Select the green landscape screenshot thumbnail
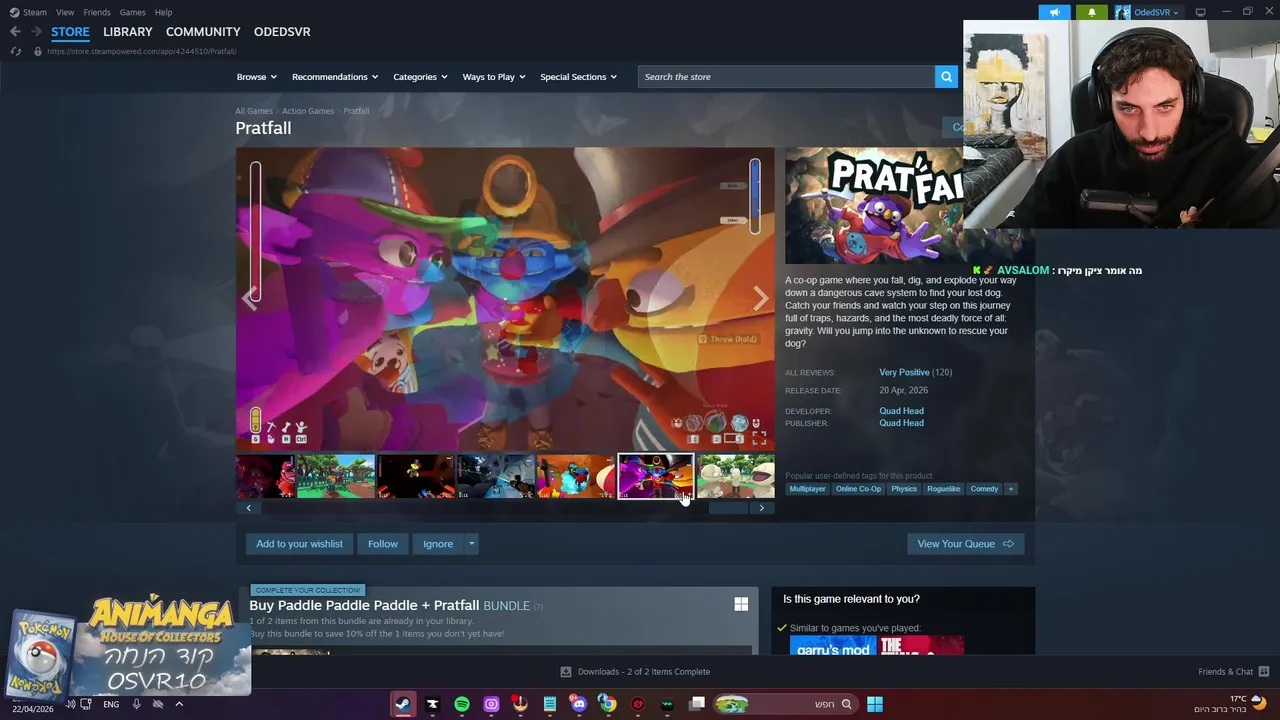Screen dimensions: 1280x720 pyautogui.click(x=335, y=476)
